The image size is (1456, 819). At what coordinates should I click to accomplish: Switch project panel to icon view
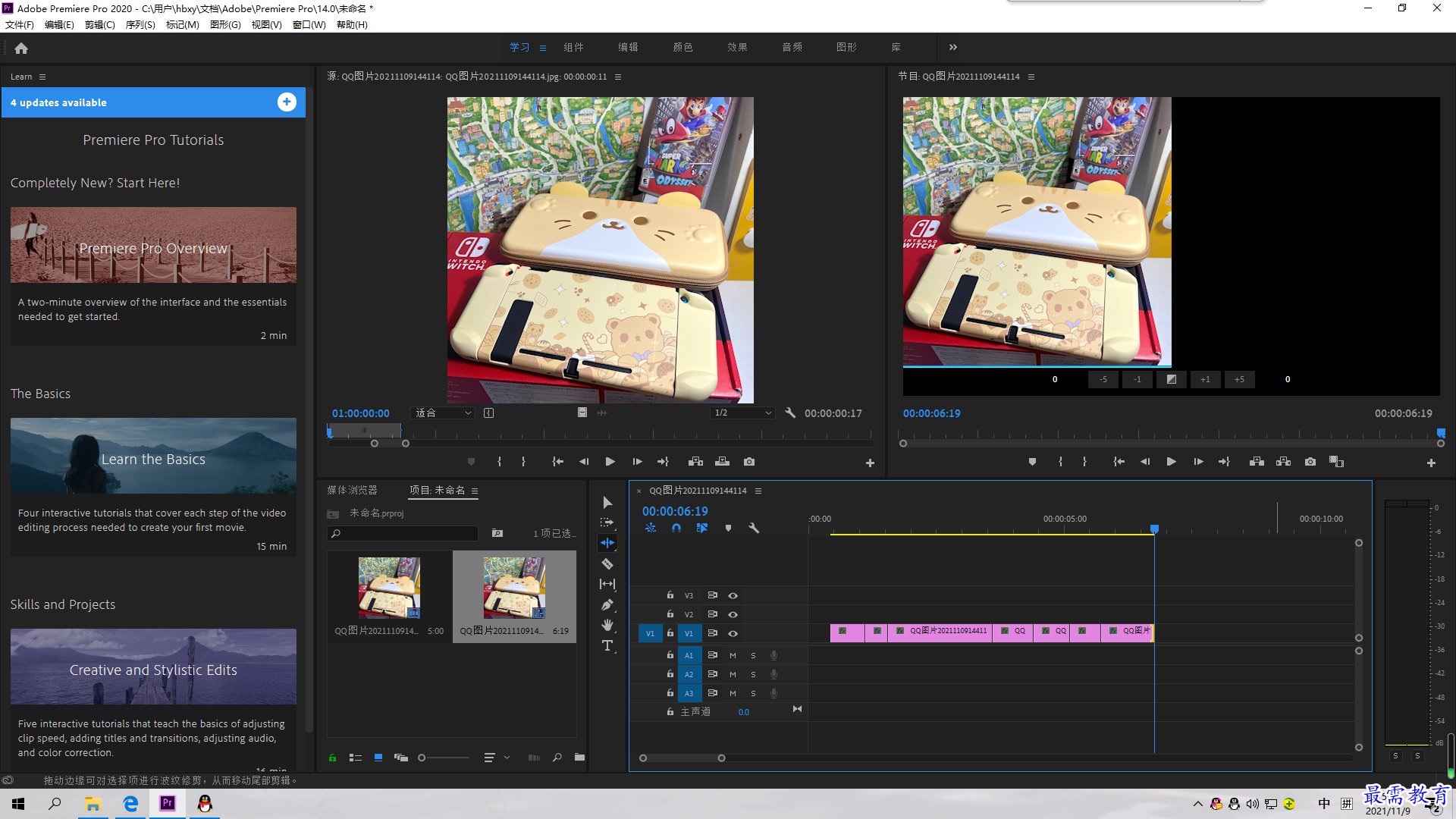click(378, 758)
